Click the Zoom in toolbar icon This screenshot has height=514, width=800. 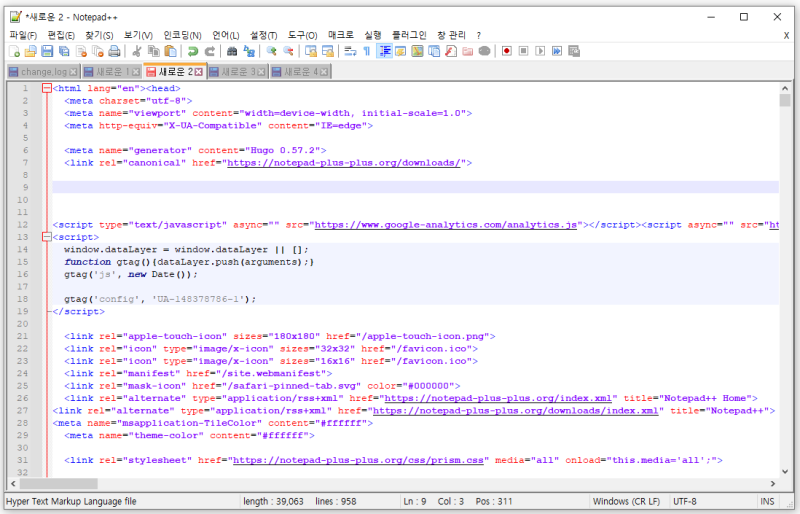point(271,51)
